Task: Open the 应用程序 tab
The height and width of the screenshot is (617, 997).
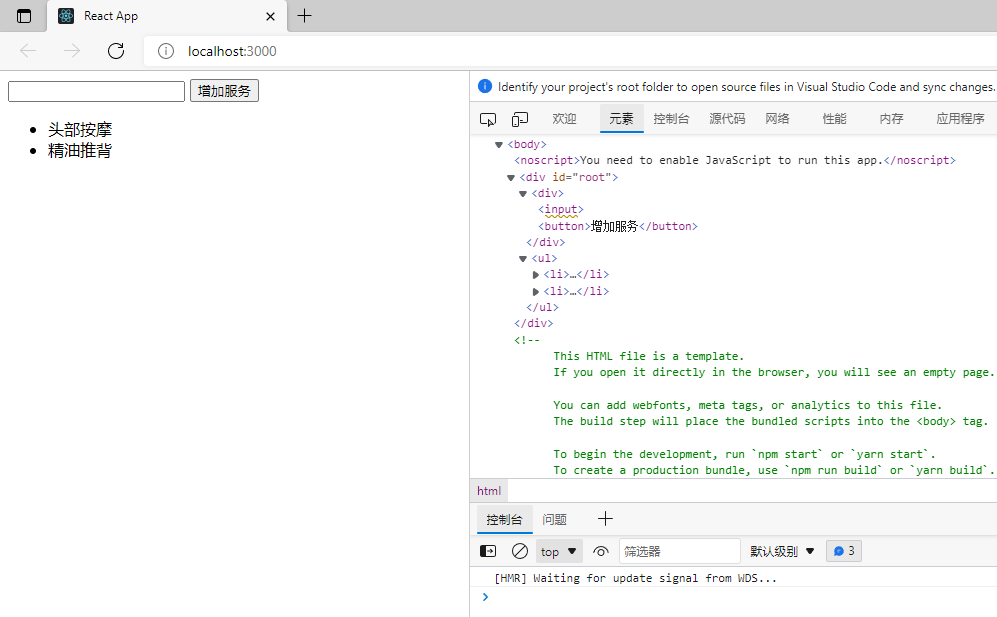Action: [960, 119]
